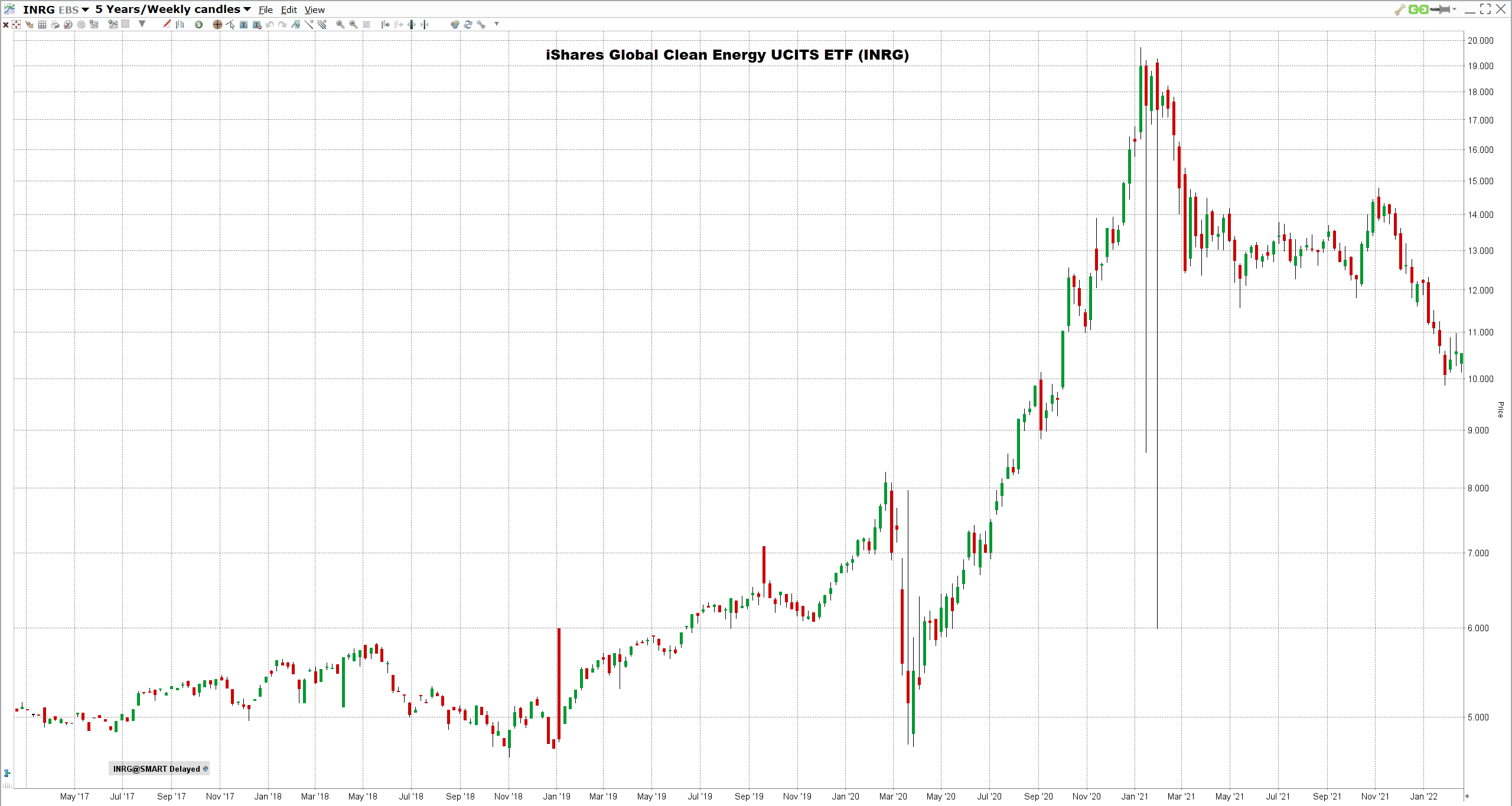Click the Jan '21 time axis label
Viewport: 1512px width, 806px height.
click(1135, 797)
